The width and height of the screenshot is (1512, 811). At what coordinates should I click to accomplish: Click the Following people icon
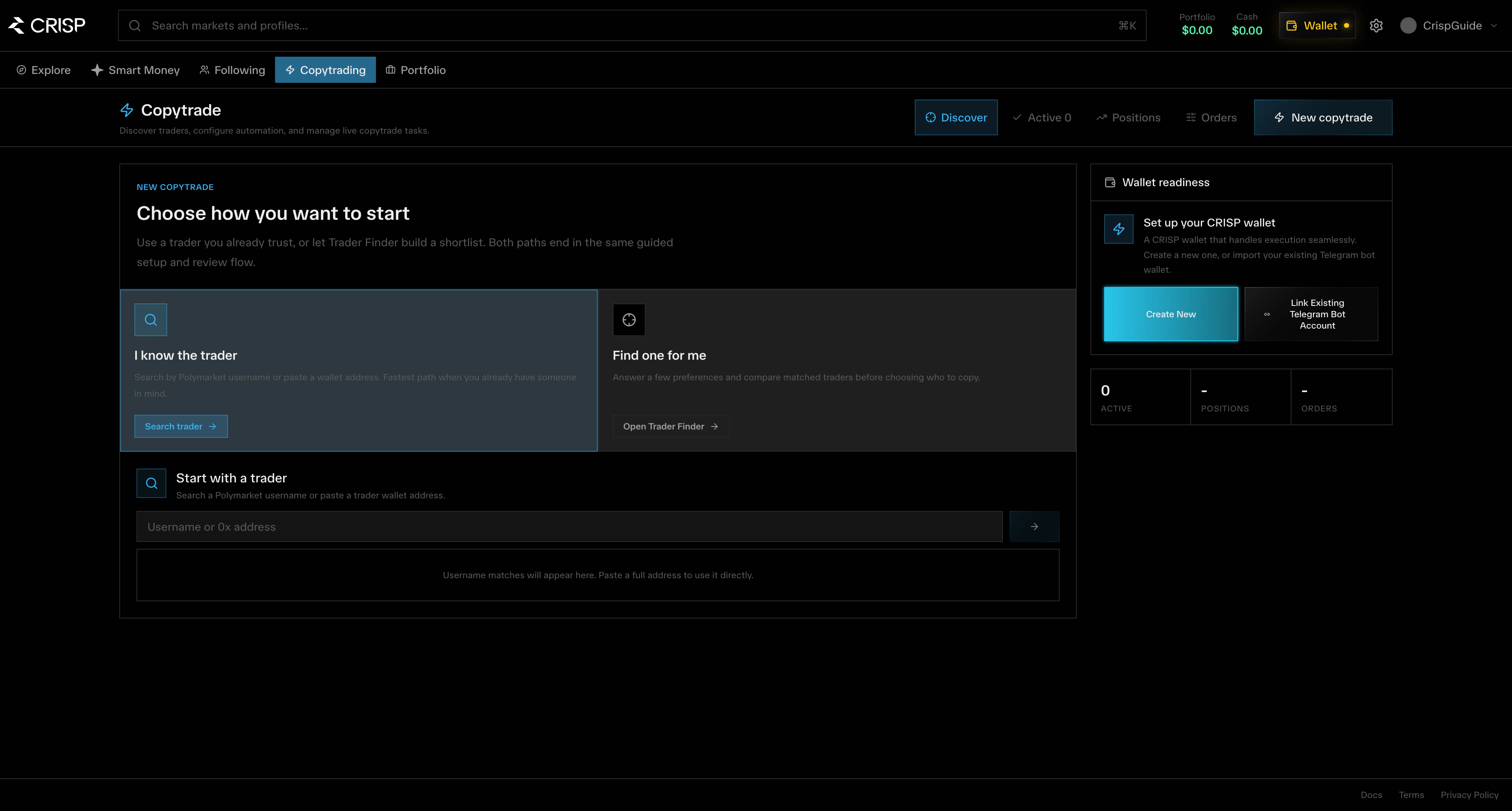pos(204,70)
